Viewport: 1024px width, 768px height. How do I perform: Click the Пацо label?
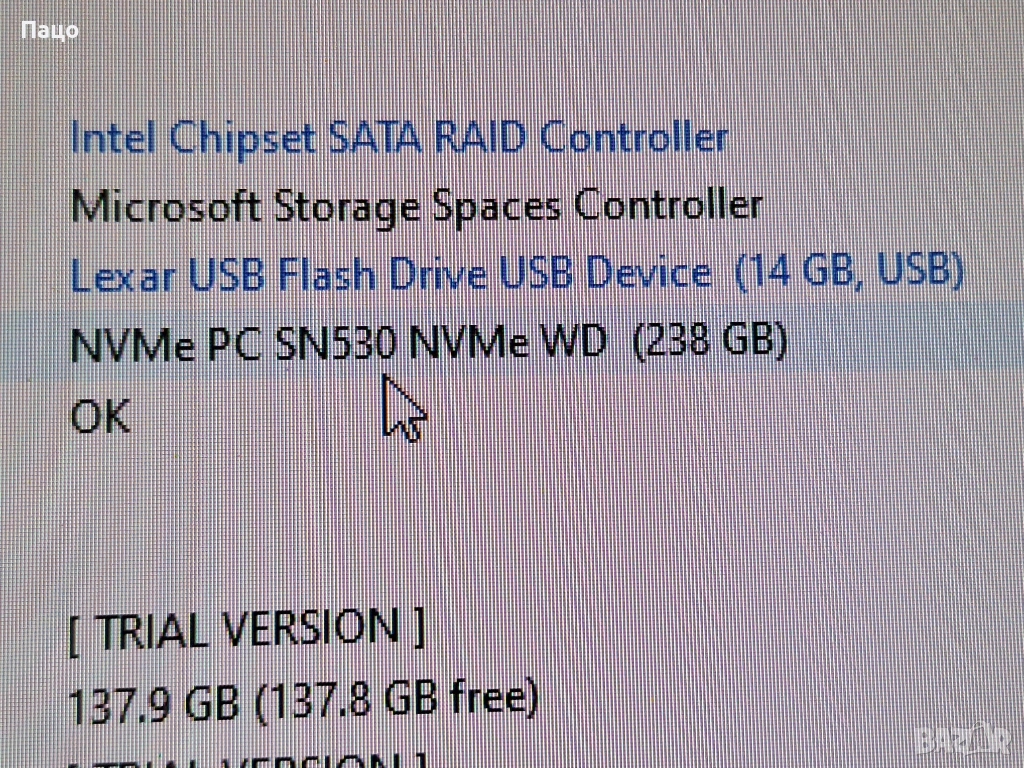point(50,30)
